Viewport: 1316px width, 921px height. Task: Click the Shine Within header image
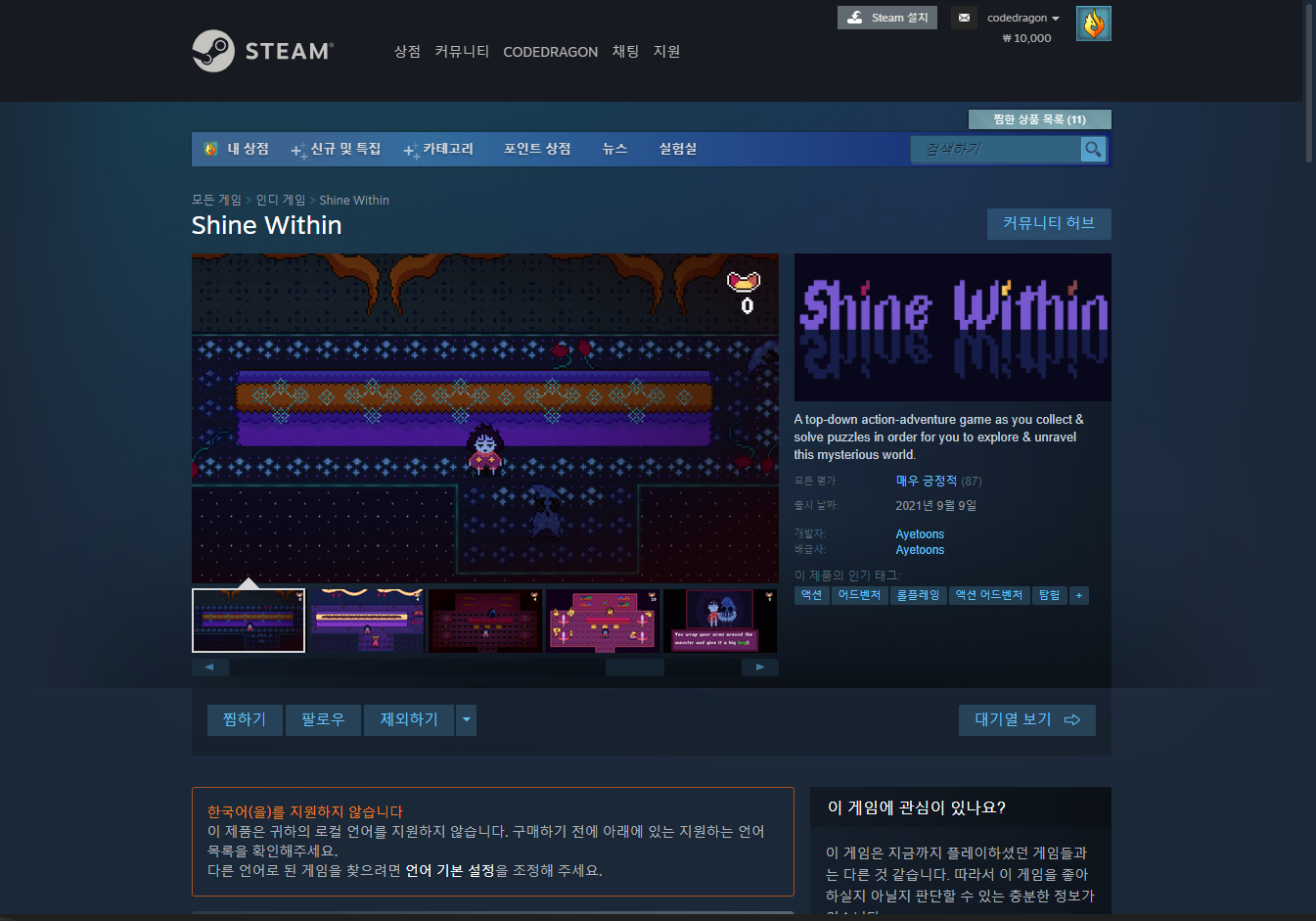coord(953,327)
